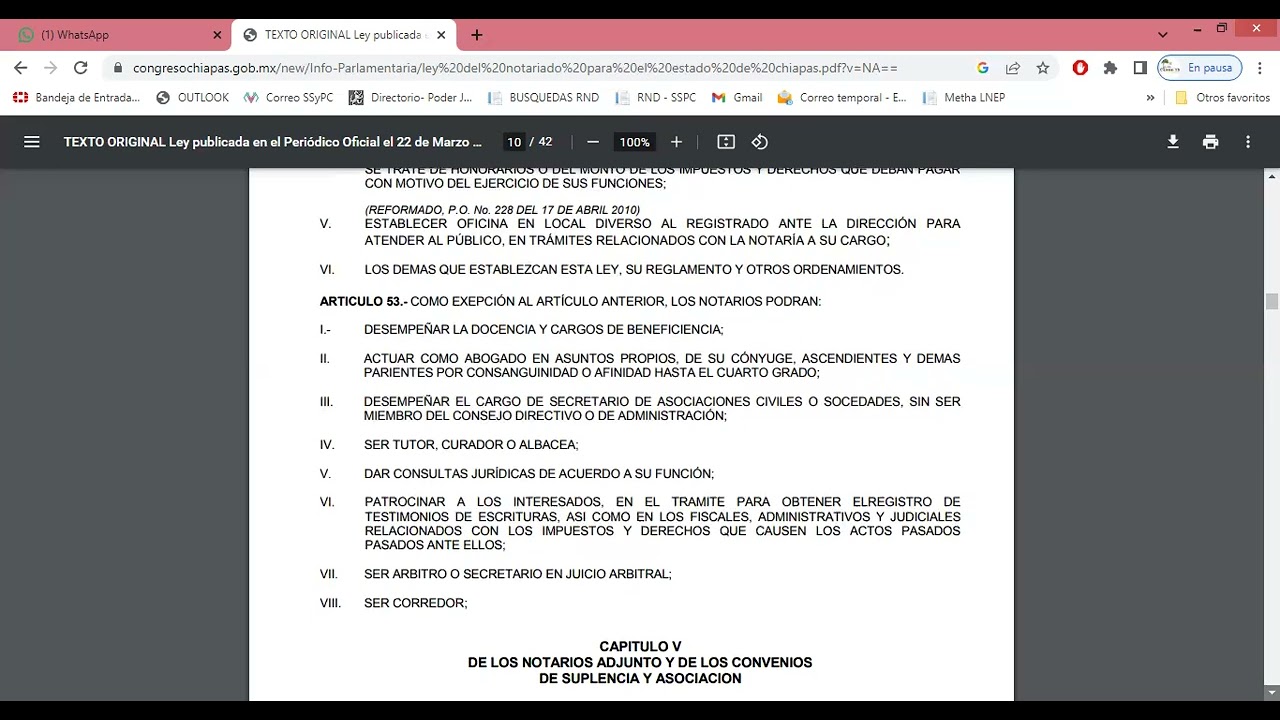Open Otros favoritos bookmarks folder
This screenshot has width=1280, height=720.
(x=1222, y=98)
